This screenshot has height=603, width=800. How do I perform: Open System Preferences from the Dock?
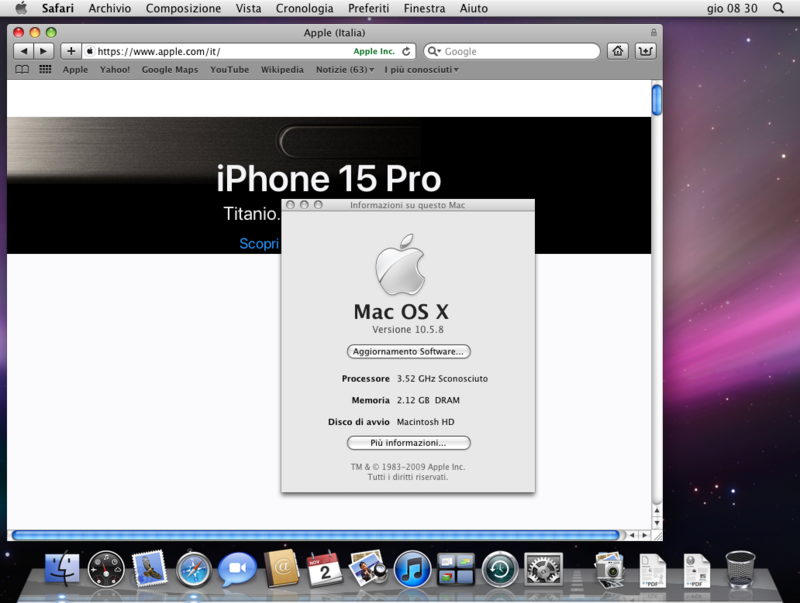543,569
